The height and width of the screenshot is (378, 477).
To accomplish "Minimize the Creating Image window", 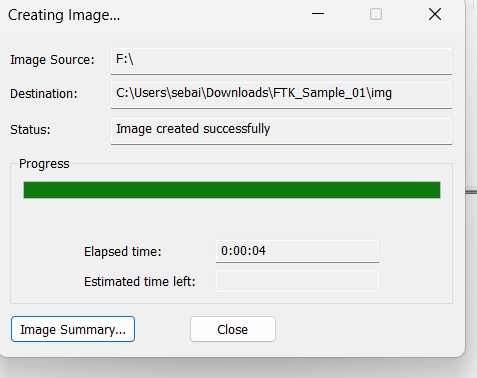I will (x=318, y=14).
